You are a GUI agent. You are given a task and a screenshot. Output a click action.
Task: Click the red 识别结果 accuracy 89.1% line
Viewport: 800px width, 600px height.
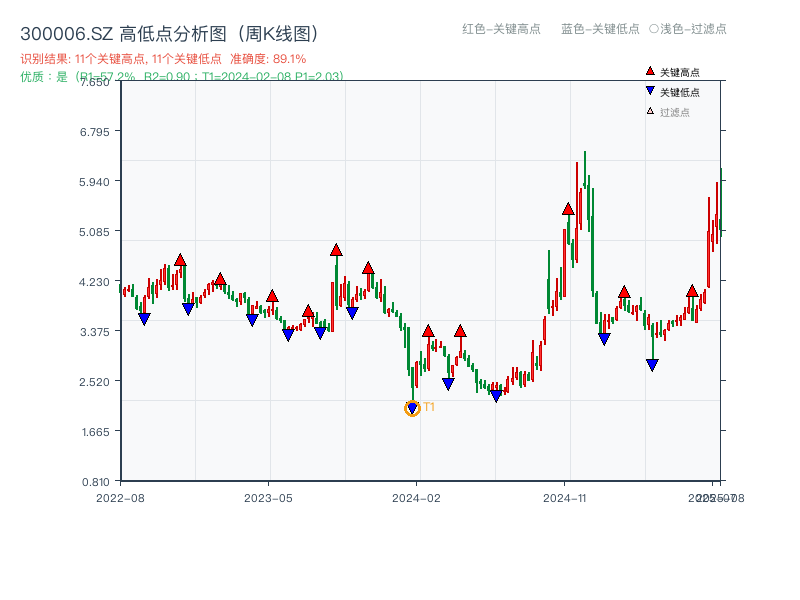(x=163, y=59)
